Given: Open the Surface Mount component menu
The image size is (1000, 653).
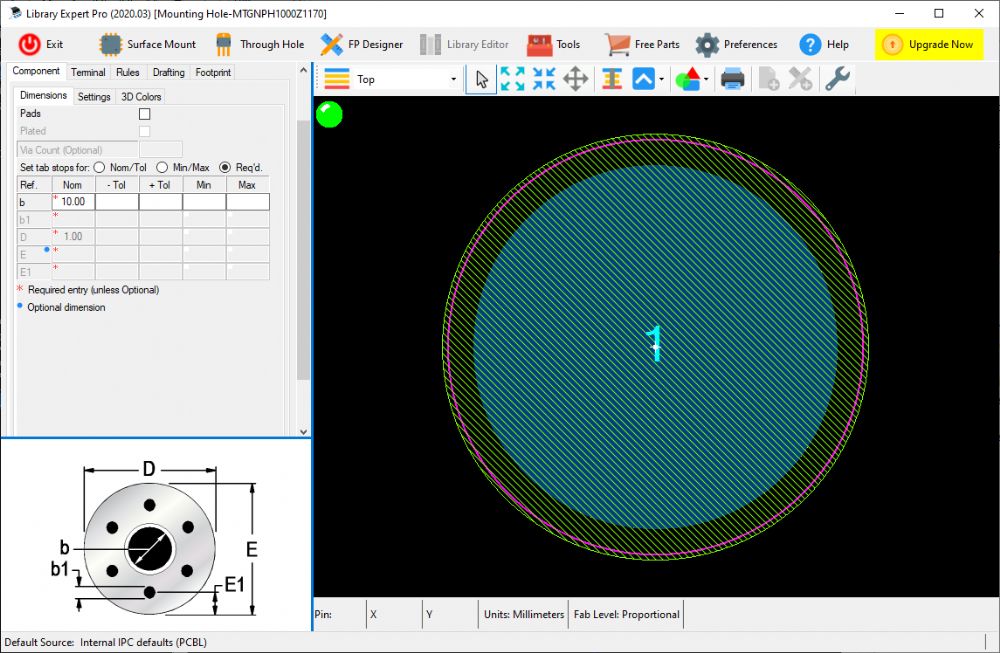Looking at the screenshot, I should coord(147,44).
